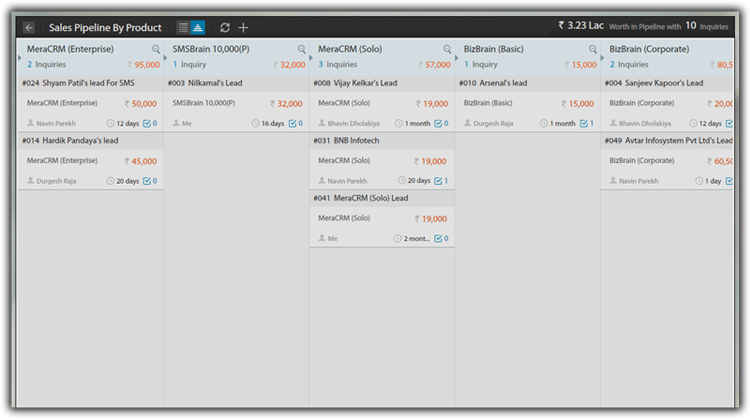Image resolution: width=750 pixels, height=419 pixels.
Task: Search within BizBrain (Basic) column
Action: click(x=592, y=49)
